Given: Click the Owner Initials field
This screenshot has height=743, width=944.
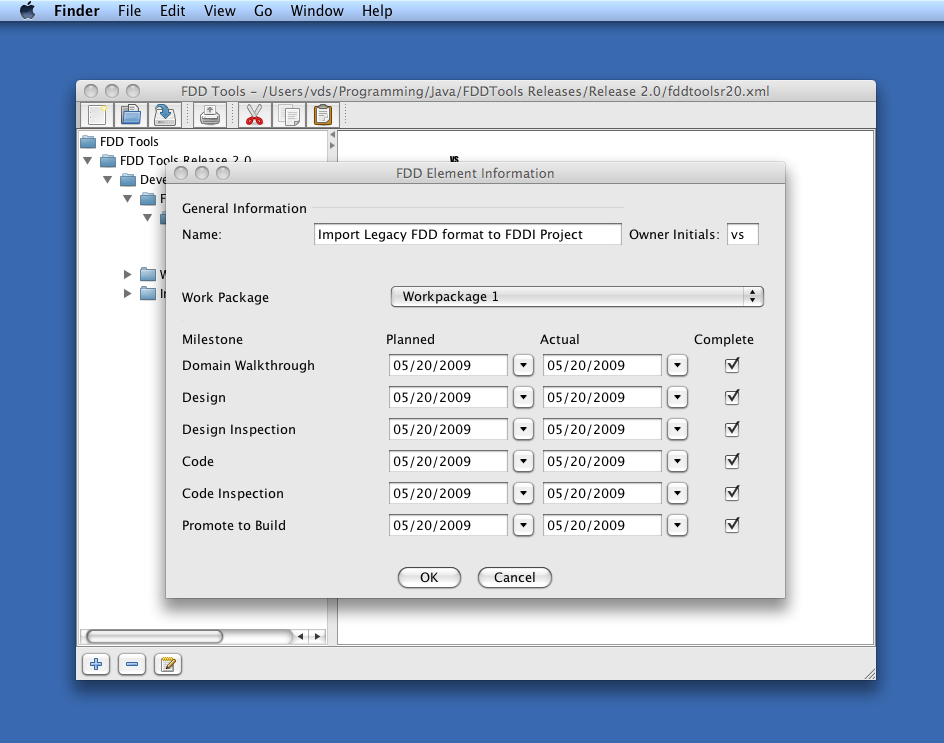Looking at the screenshot, I should [743, 234].
